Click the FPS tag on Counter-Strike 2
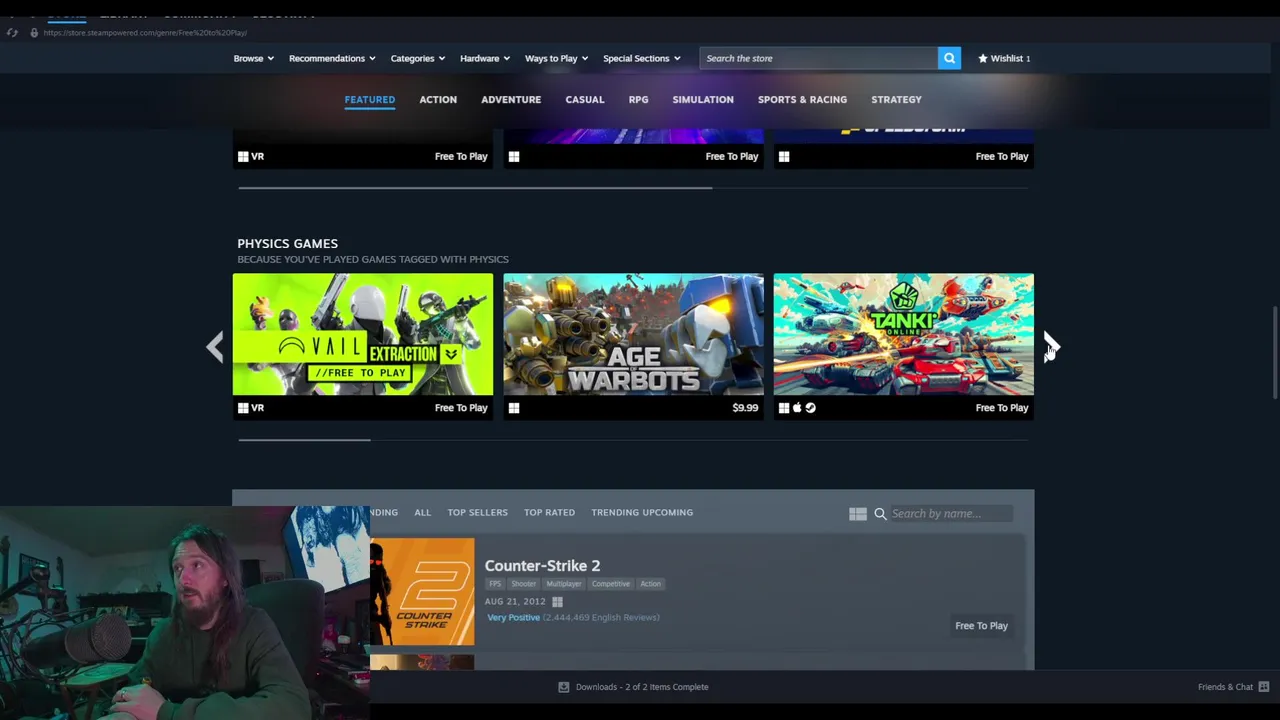The width and height of the screenshot is (1280, 720). 495,584
